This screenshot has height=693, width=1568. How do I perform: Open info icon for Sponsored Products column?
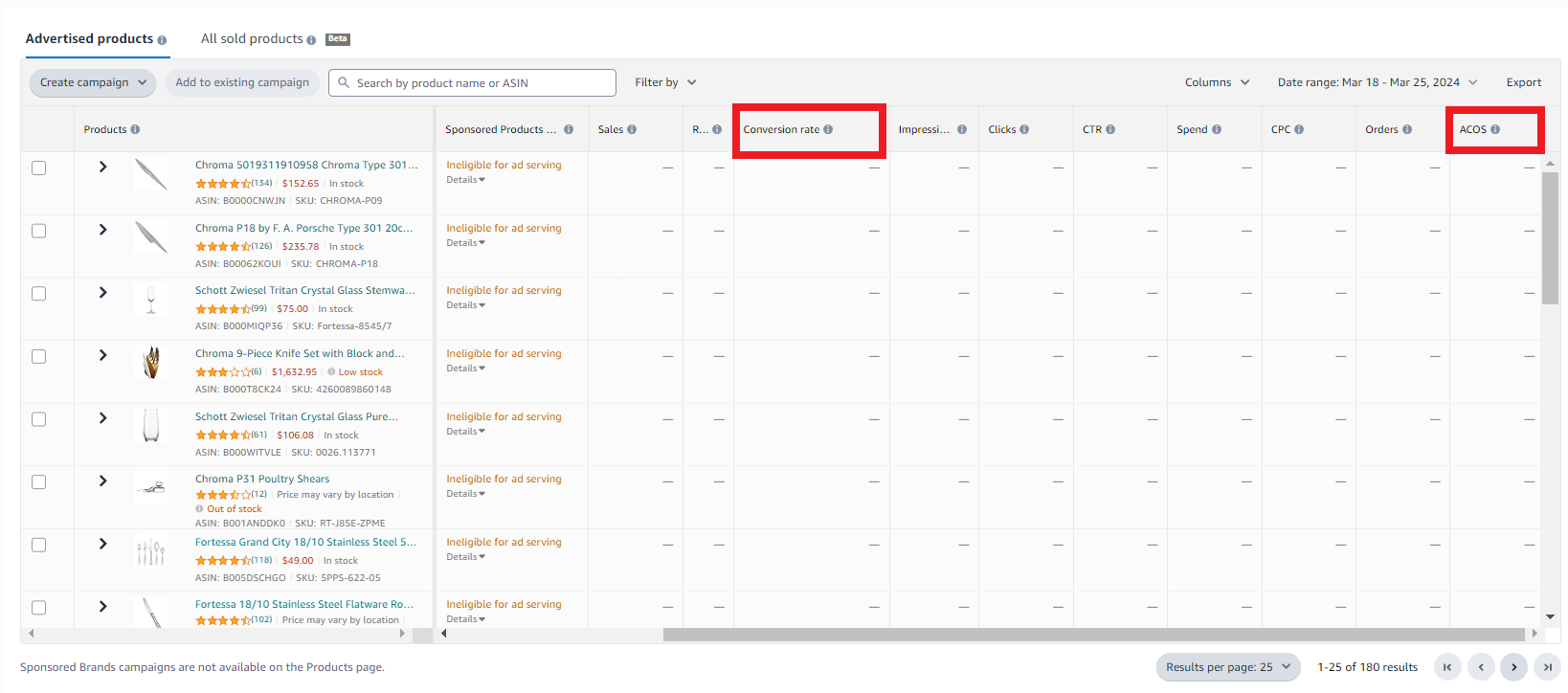pos(569,129)
